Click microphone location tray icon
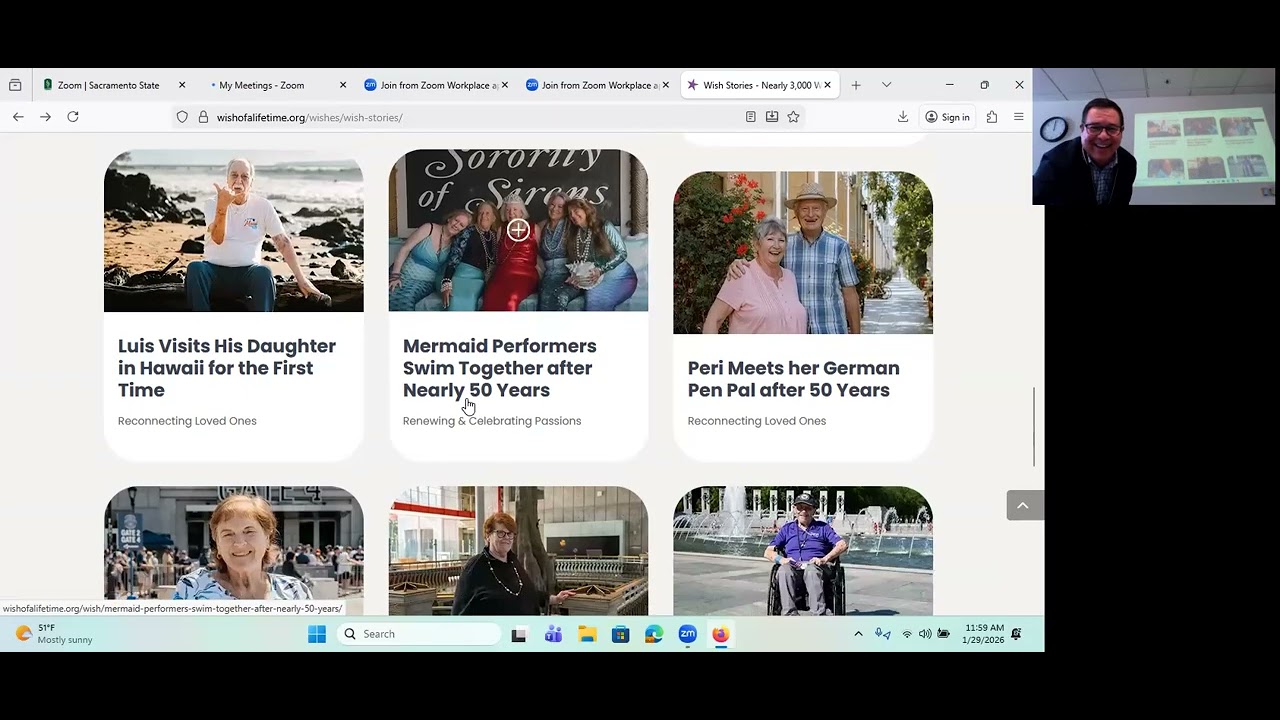This screenshot has width=1280, height=720. coord(883,634)
